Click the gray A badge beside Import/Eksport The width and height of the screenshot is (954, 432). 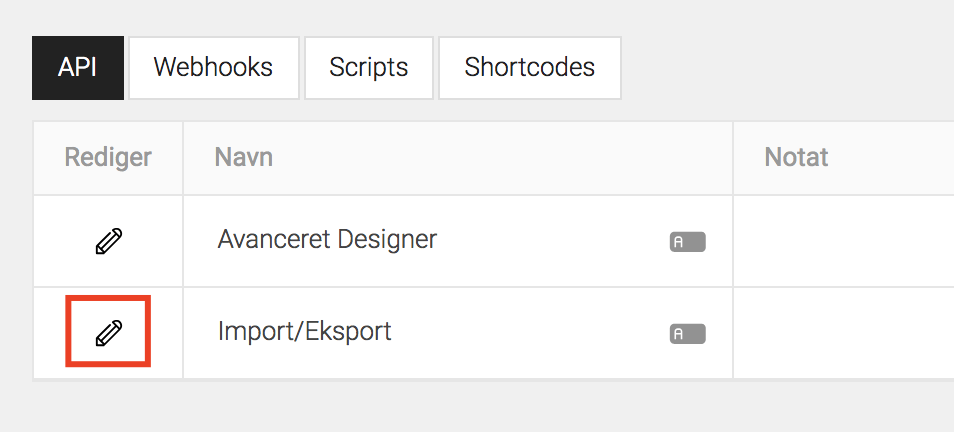point(688,333)
